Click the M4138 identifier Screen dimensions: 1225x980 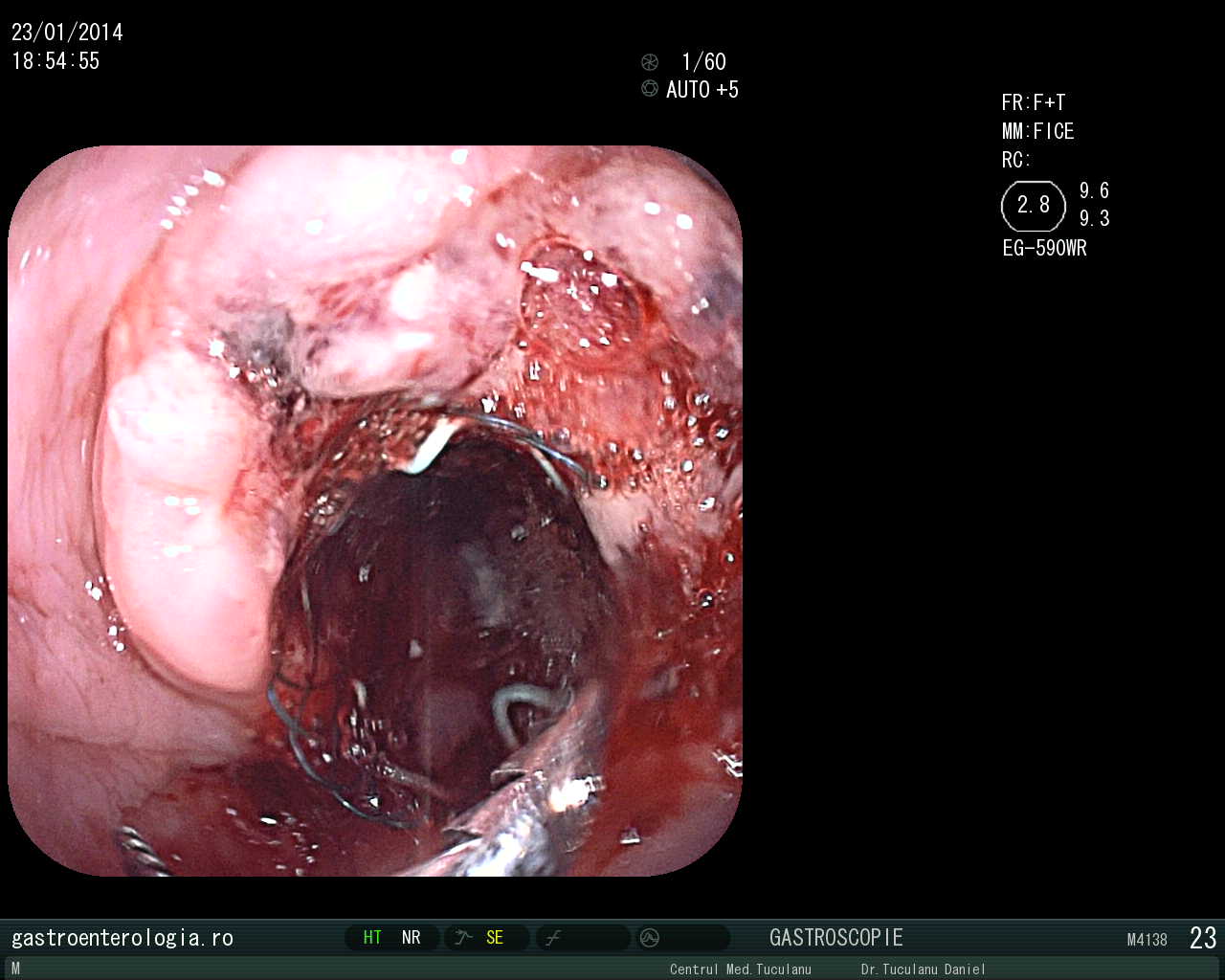1147,940
